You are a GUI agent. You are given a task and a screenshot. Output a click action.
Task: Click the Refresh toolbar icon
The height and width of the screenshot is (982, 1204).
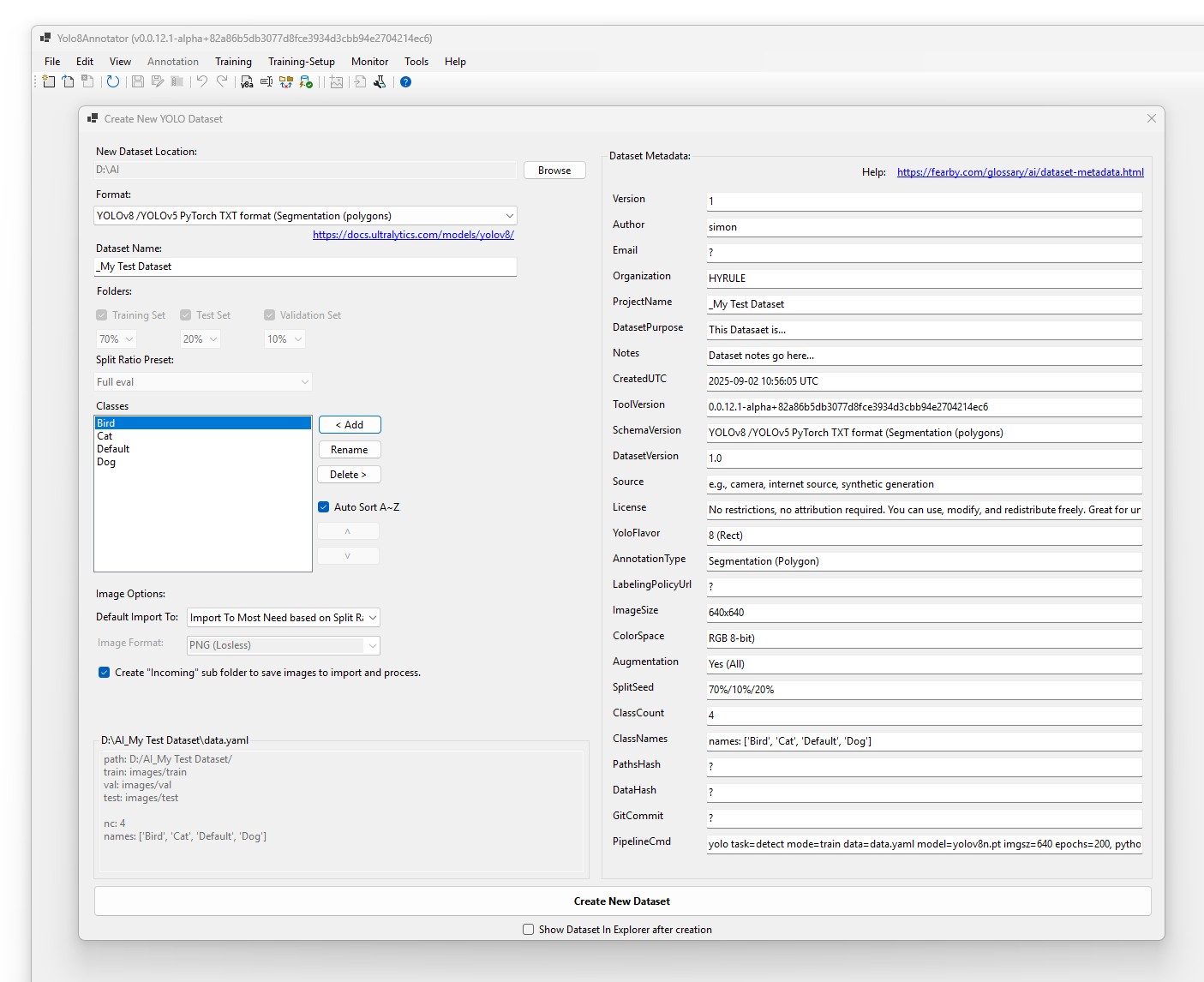pos(112,81)
